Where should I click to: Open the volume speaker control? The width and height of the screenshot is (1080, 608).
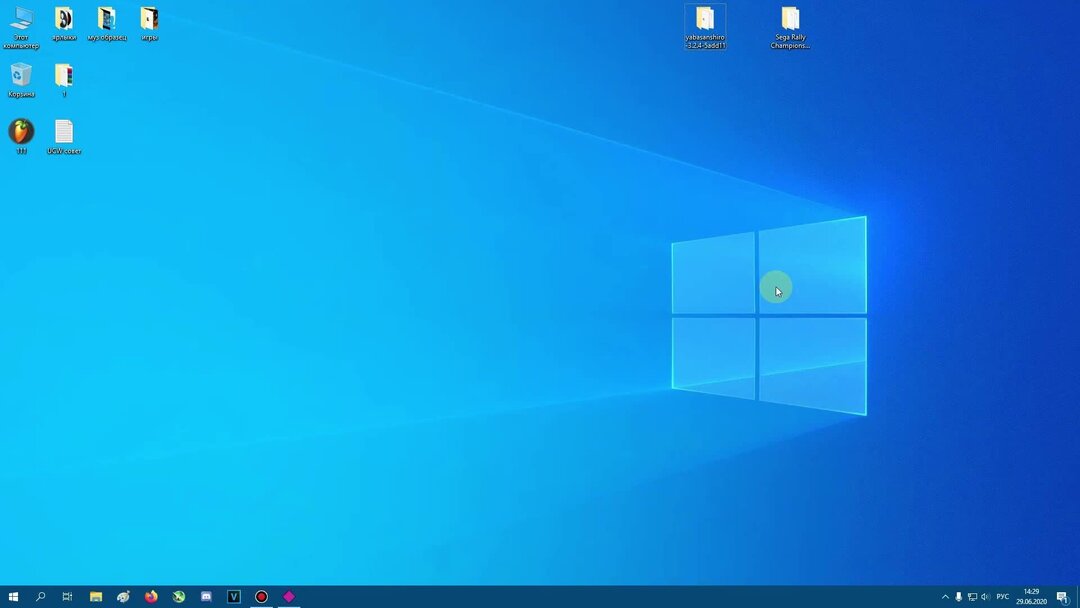tap(985, 597)
